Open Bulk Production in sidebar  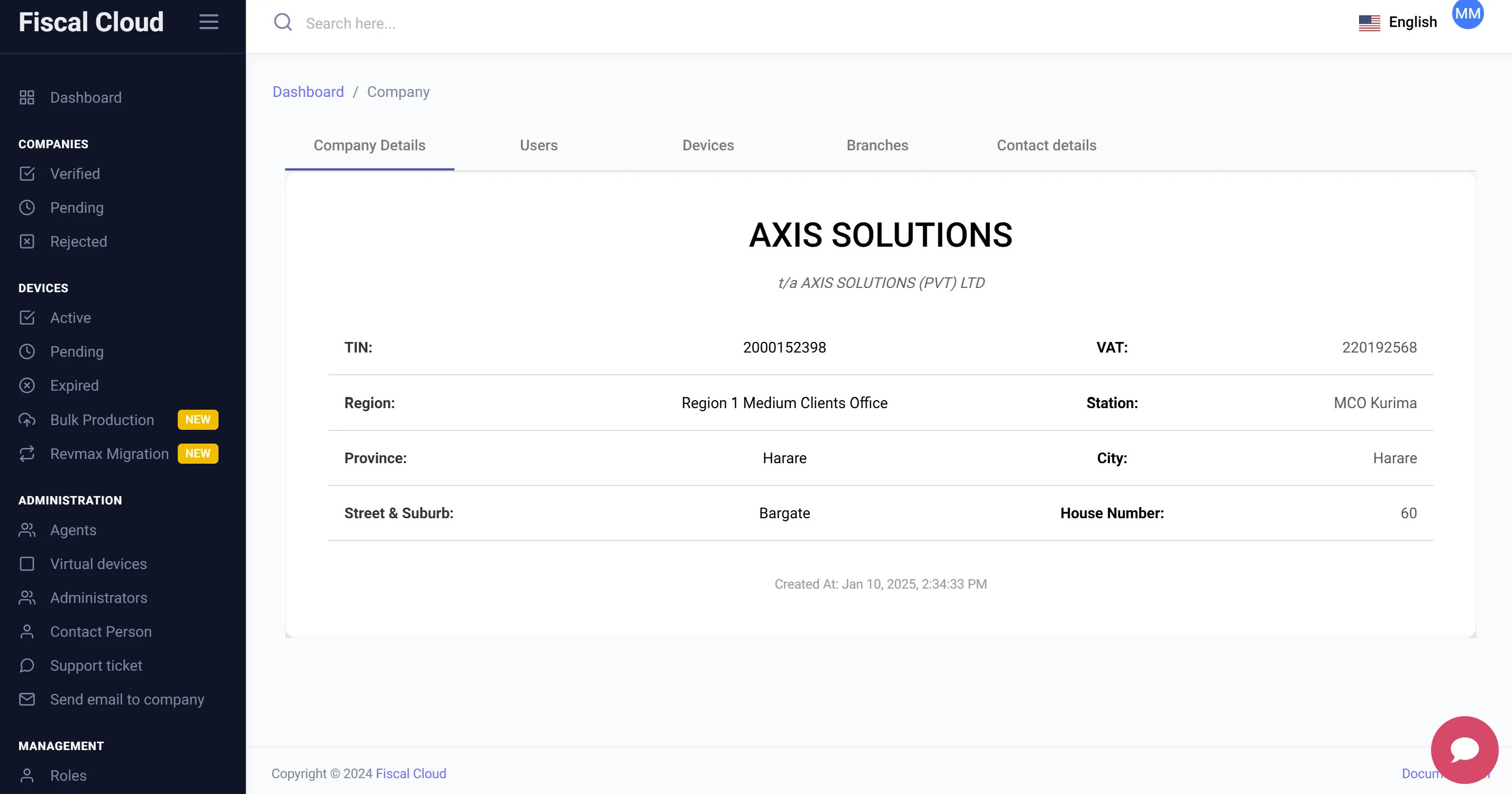tap(102, 420)
